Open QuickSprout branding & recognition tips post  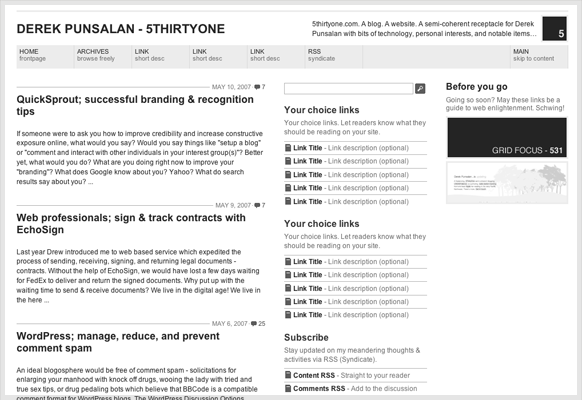tap(135, 105)
